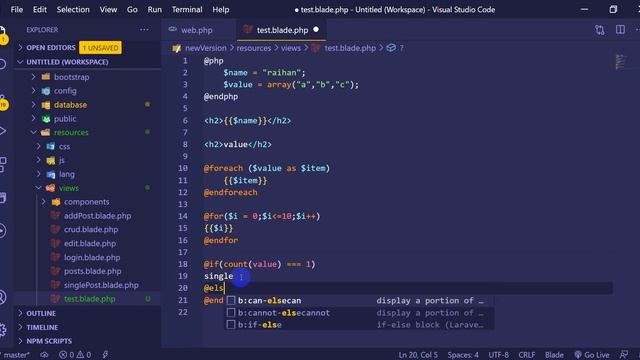
Task: Select b:cannot-elsecannot suggestion
Action: (x=358, y=313)
